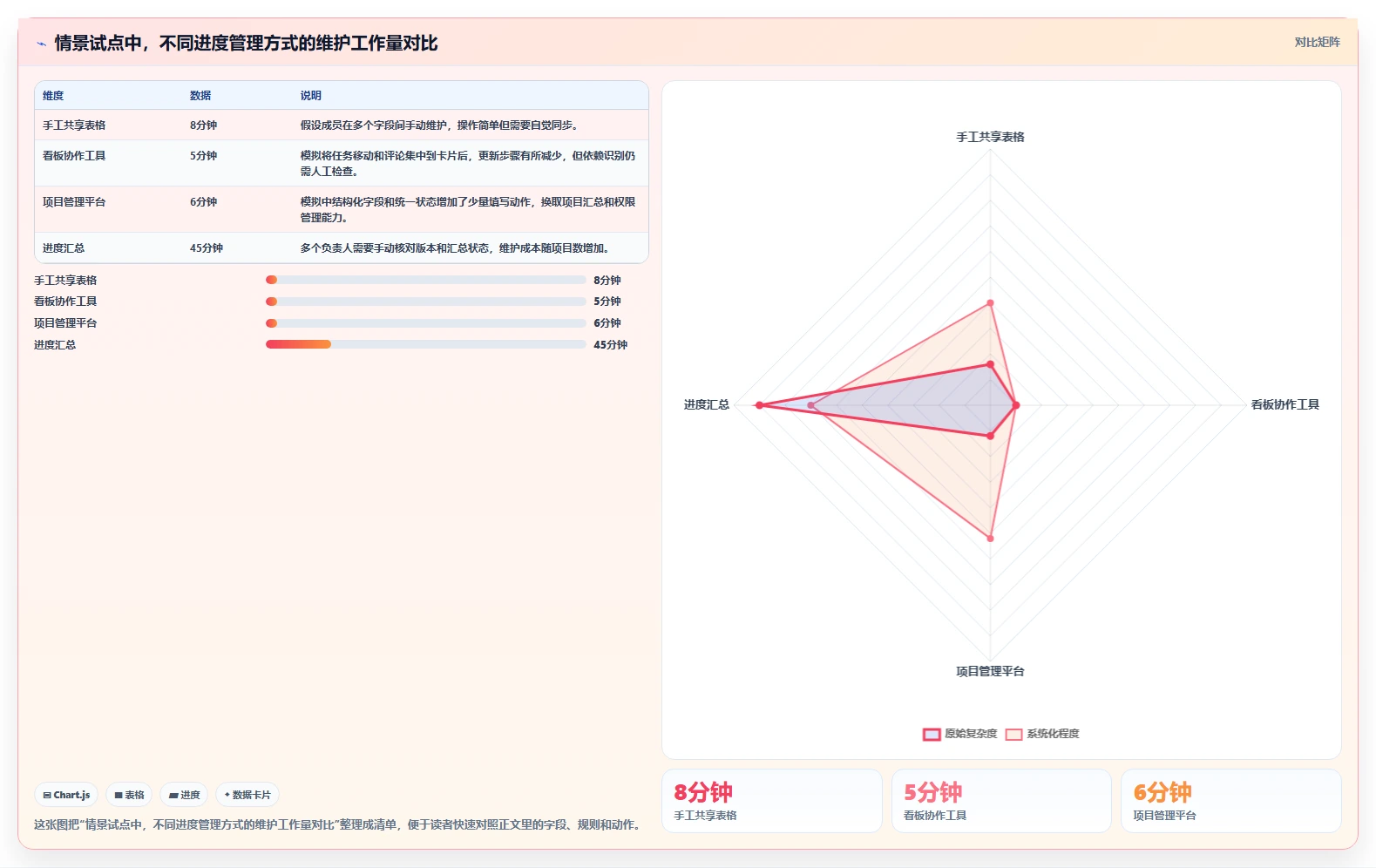This screenshot has height=868, width=1376.
Task: Toggle 系统化程度 legend swatch in radar chart
Action: pyautogui.click(x=1013, y=734)
